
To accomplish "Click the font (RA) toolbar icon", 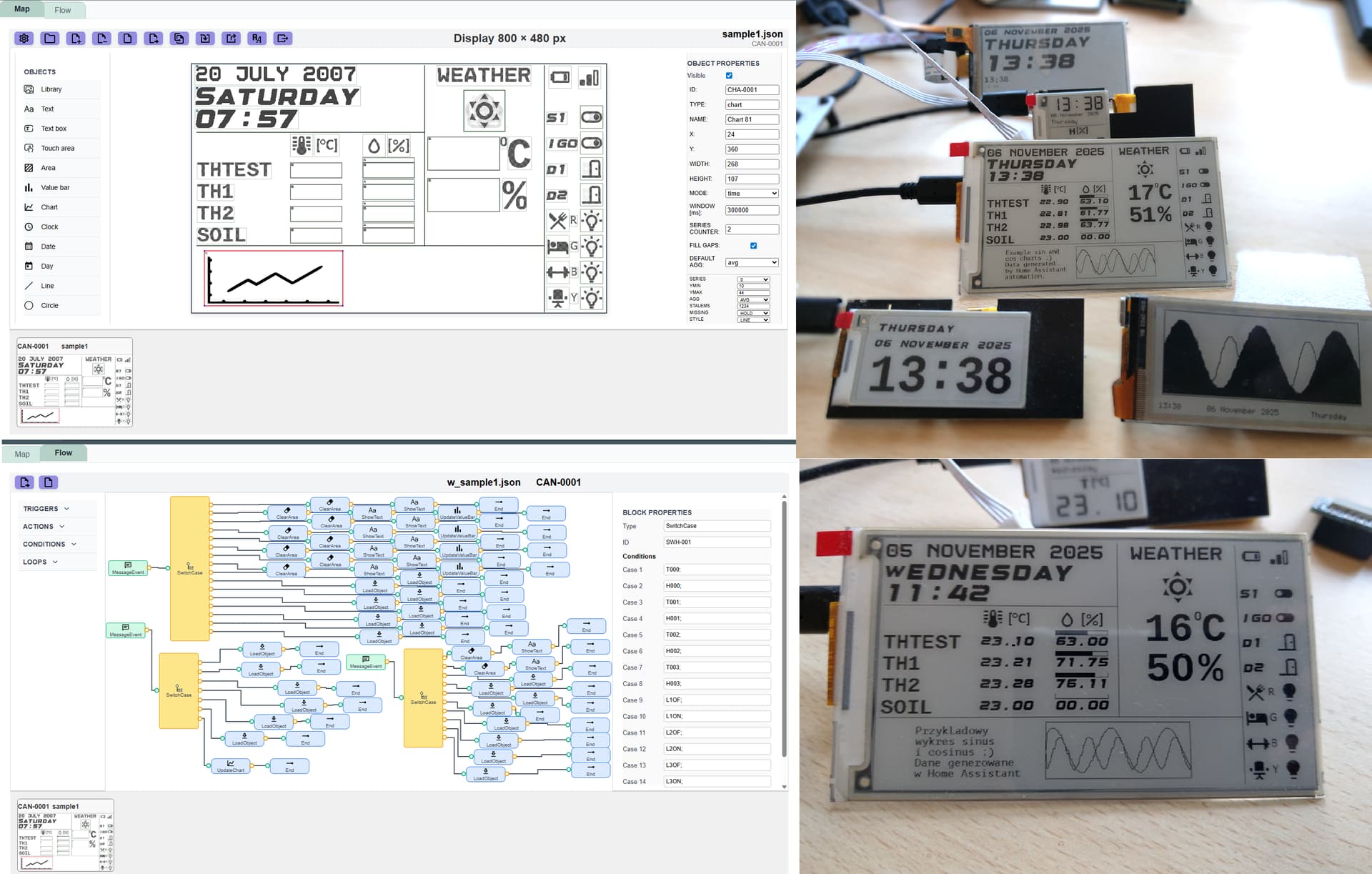I will point(257,39).
